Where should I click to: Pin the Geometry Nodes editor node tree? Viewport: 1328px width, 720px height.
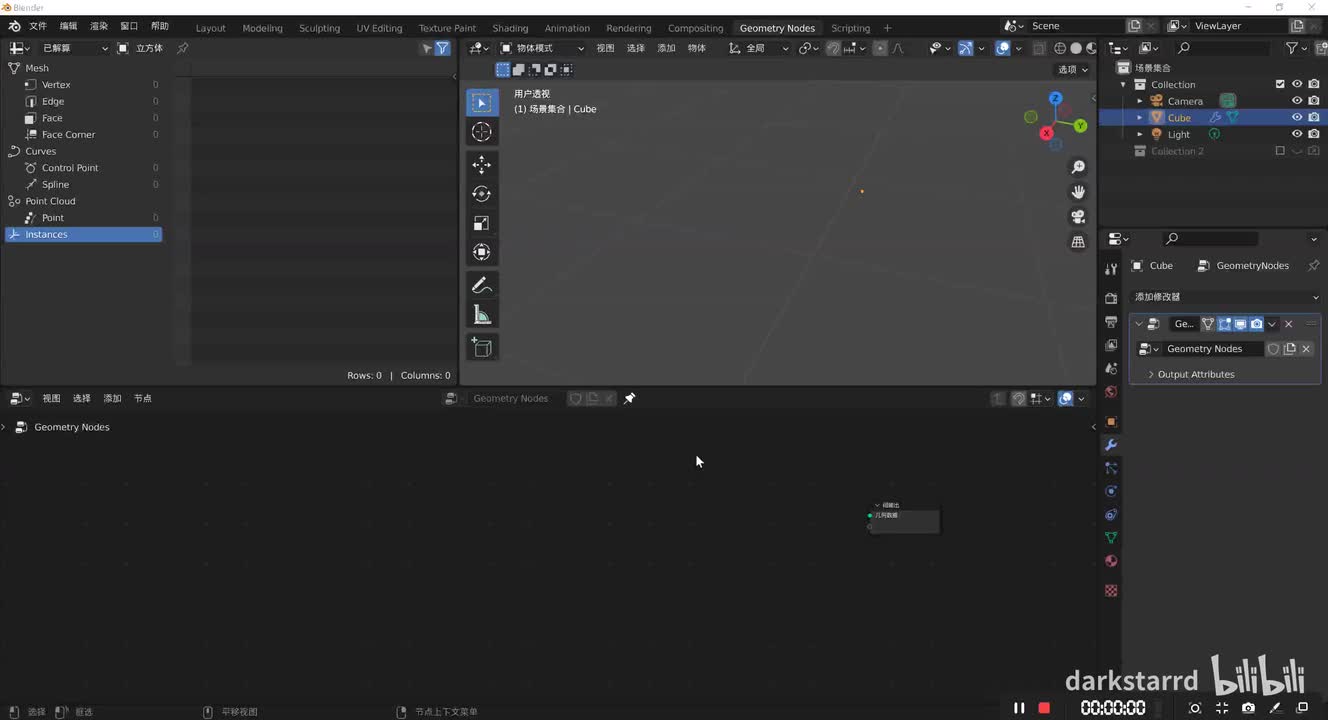(x=629, y=398)
